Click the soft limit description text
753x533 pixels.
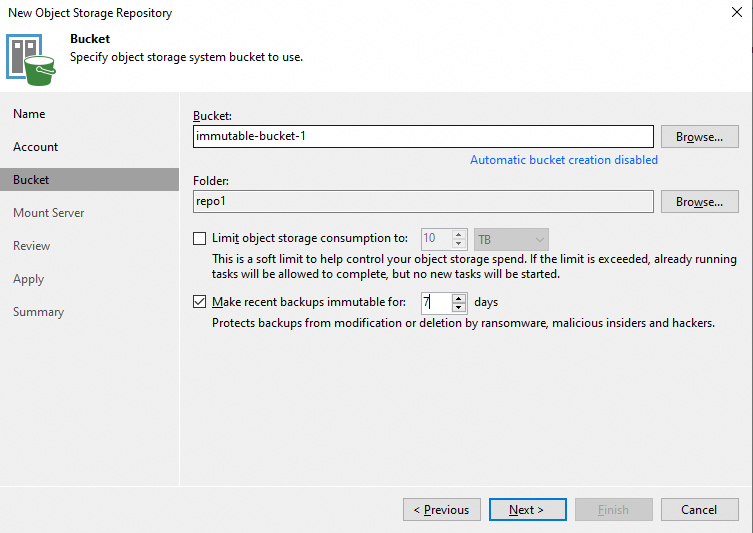(x=474, y=266)
